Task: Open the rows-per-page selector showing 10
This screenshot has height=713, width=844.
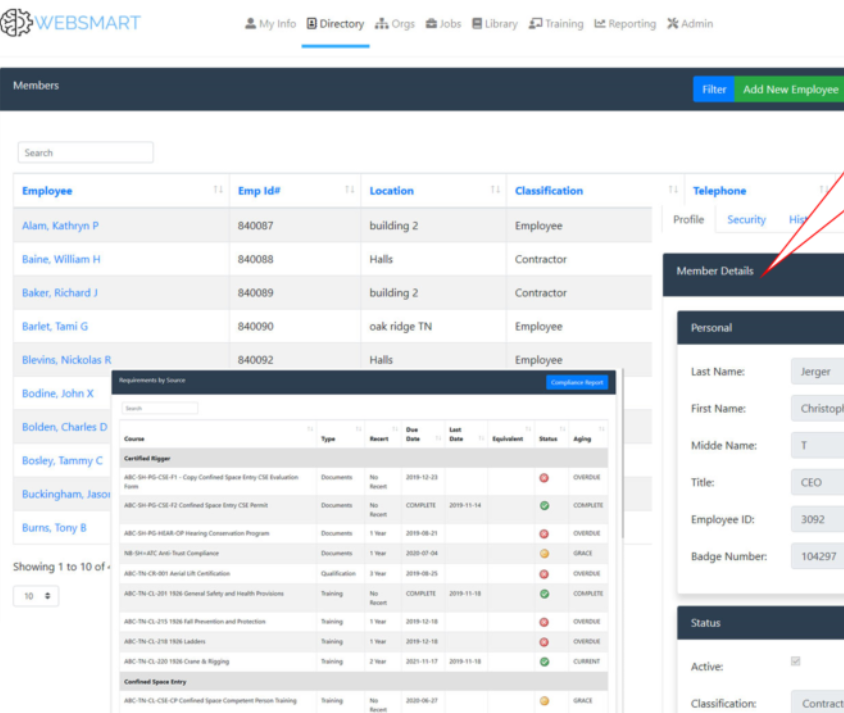Action: 36,595
